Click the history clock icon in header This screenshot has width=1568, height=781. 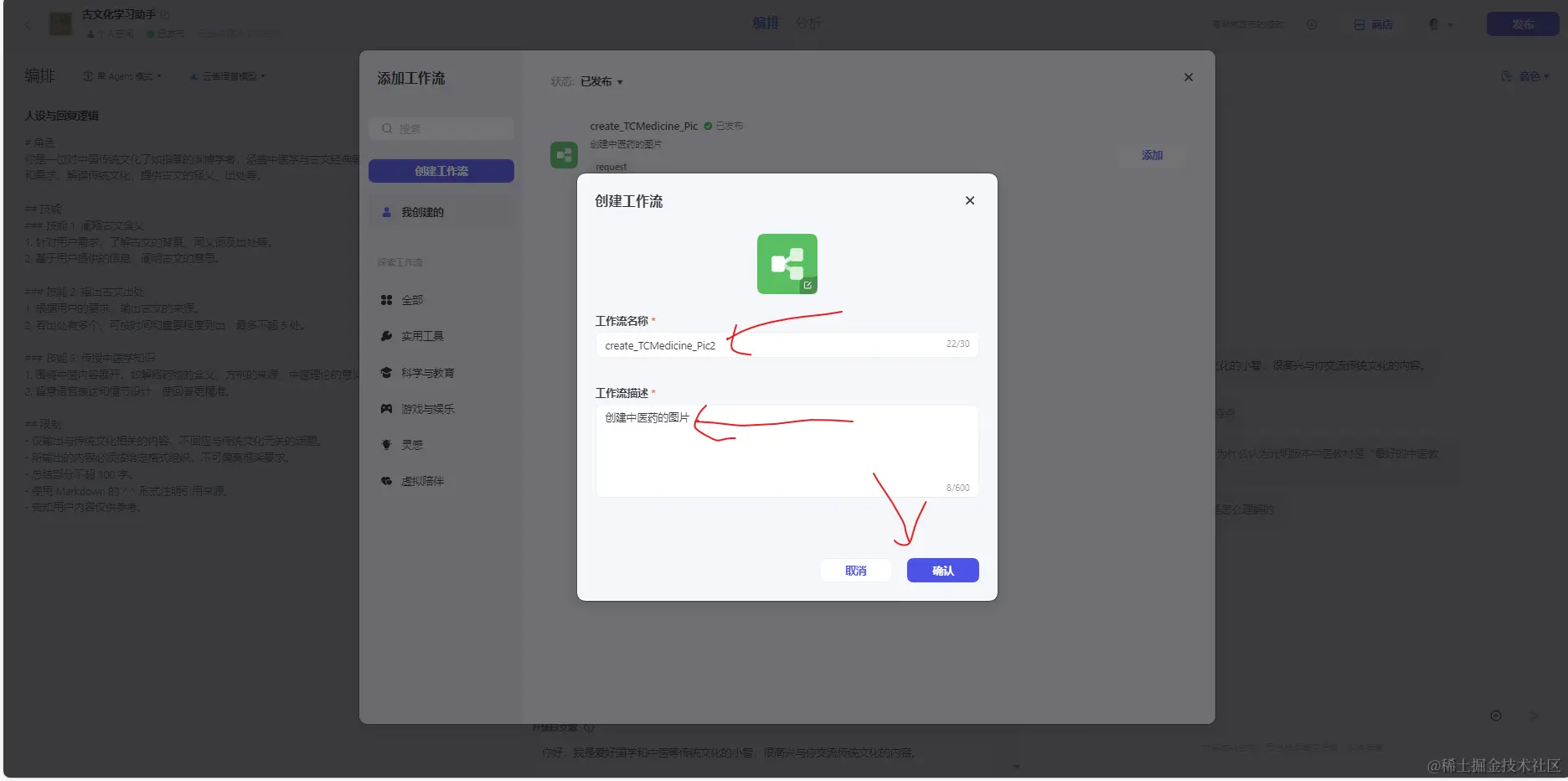(x=1312, y=25)
